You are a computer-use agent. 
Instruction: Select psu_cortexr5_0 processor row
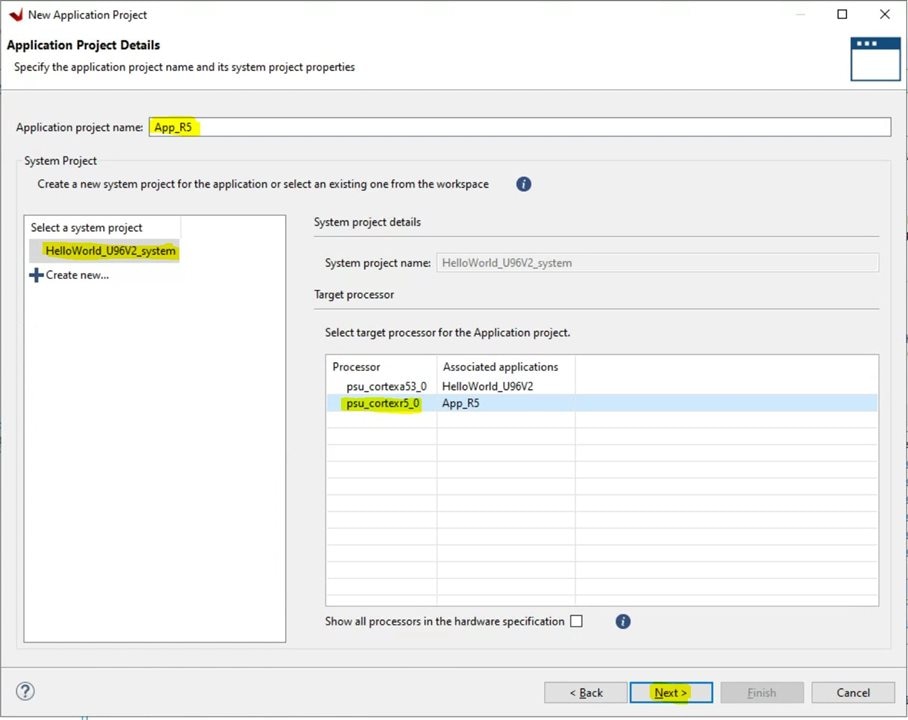(382, 403)
